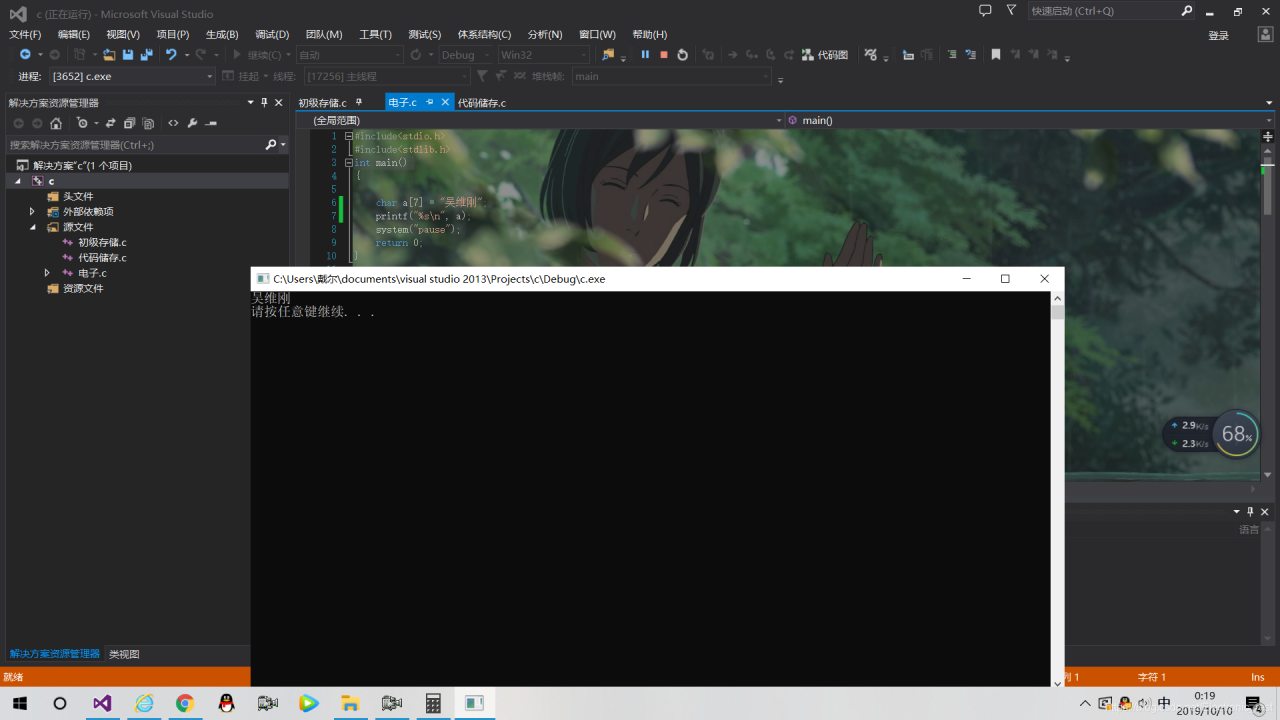Select the 资源文件 folder
1280x720 pixels.
click(83, 288)
